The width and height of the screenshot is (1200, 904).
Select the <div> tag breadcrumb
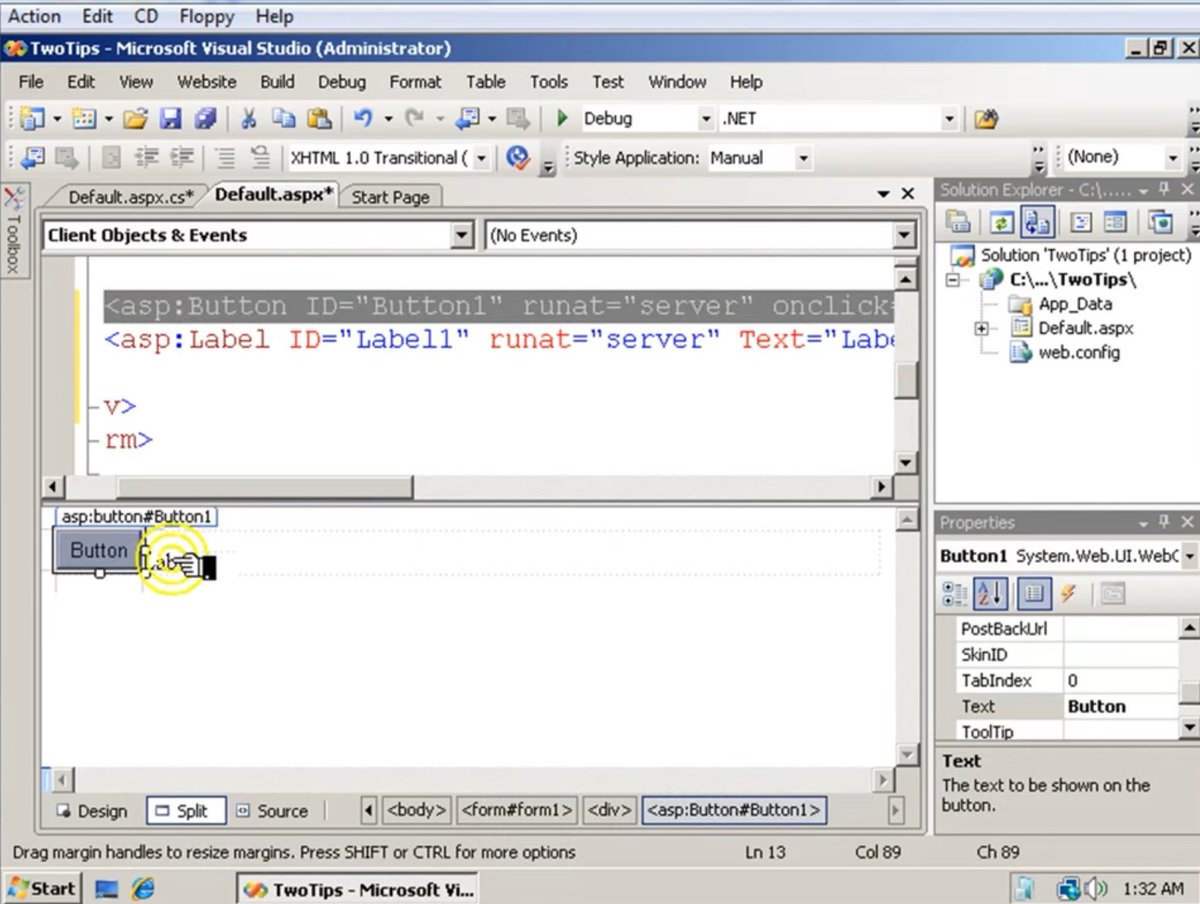(609, 810)
